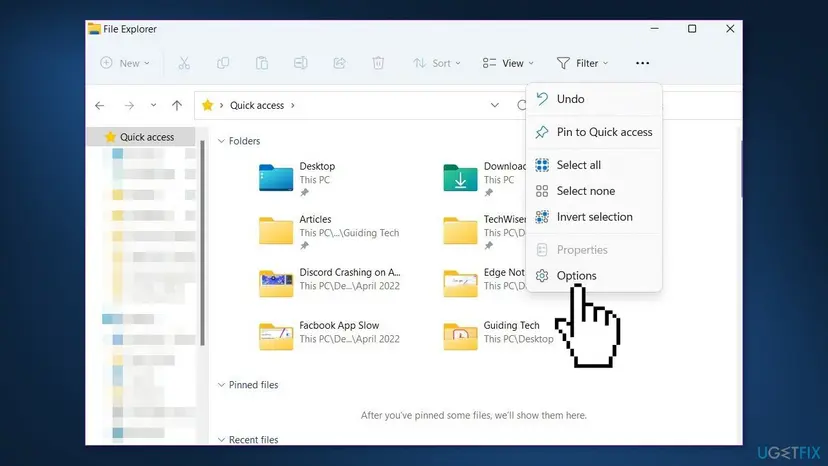Collapse the Folders section

[221, 141]
